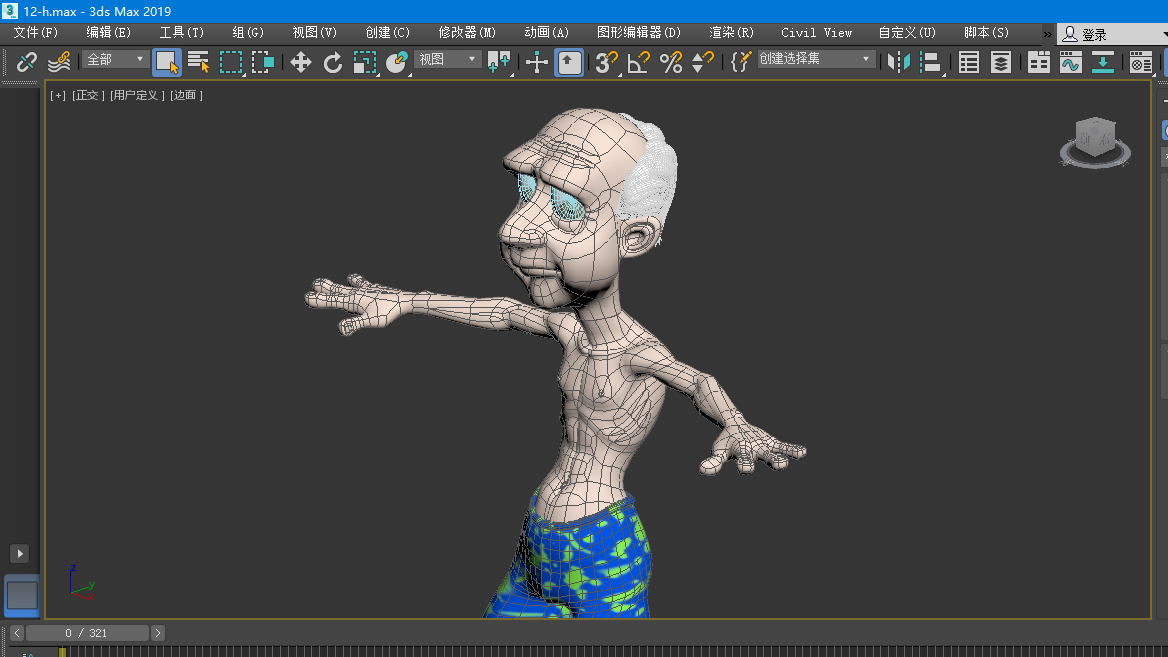This screenshot has width=1168, height=657.
Task: Open the Material Editor icon
Action: pyautogui.click(x=1140, y=62)
